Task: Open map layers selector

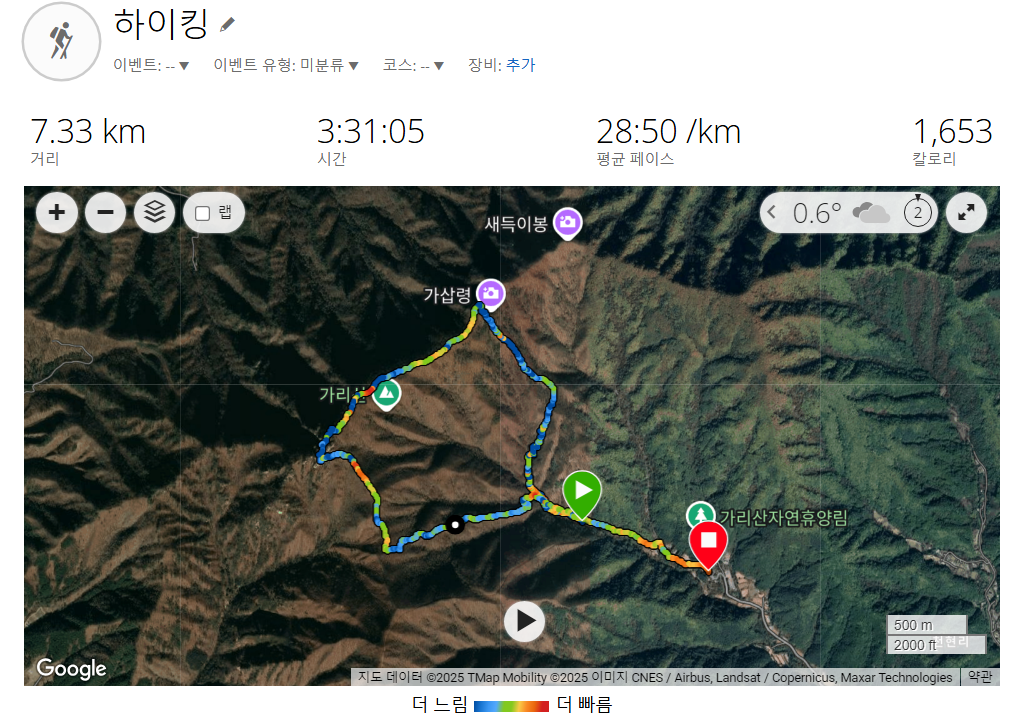Action: tap(155, 212)
